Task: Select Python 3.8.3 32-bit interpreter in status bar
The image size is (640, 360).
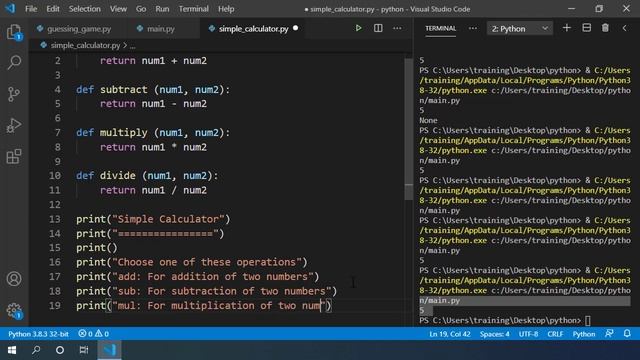Action: click(x=38, y=334)
